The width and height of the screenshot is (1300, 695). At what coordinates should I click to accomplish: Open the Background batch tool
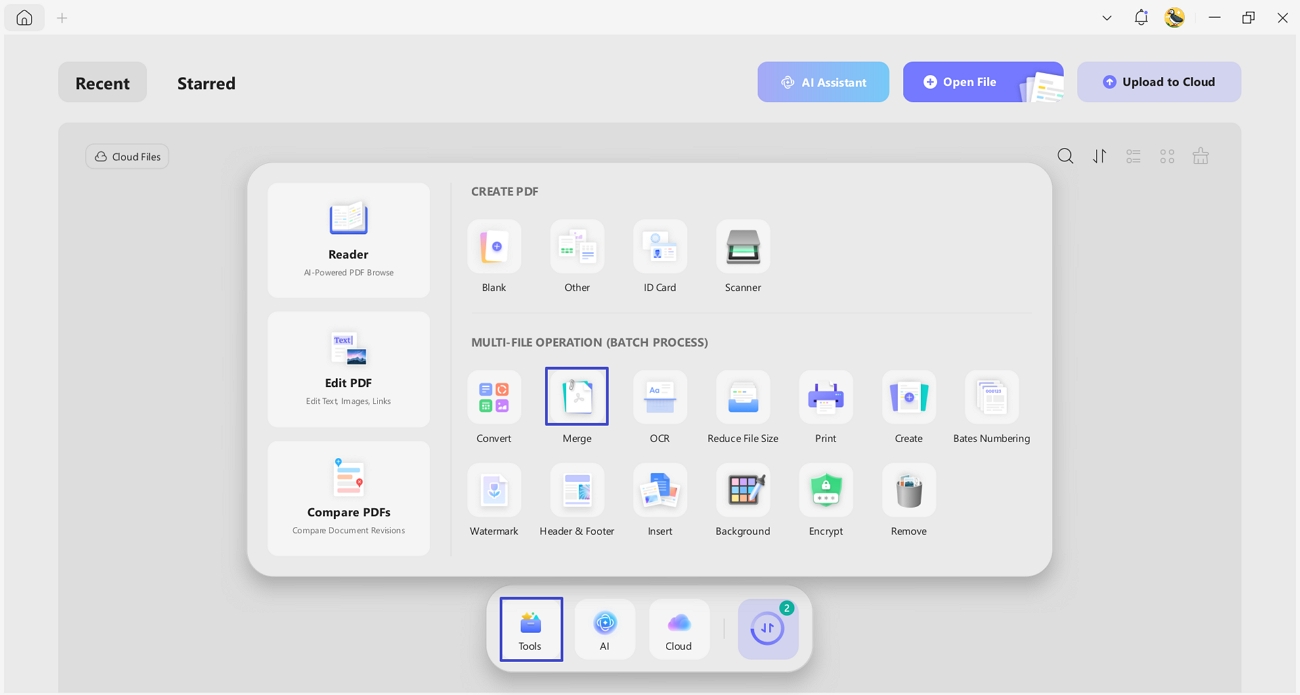pos(743,501)
